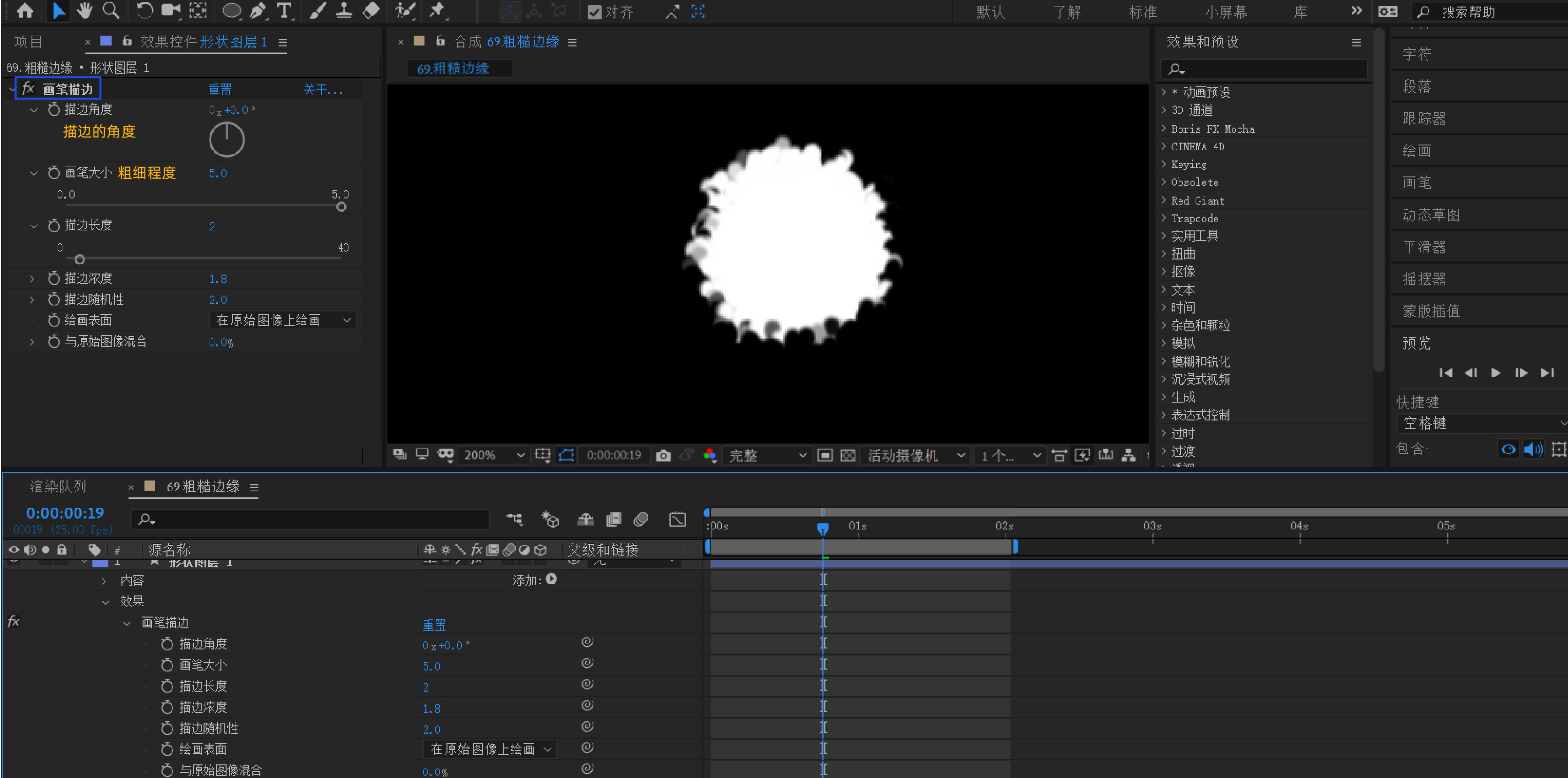This screenshot has width=1568, height=778.
Task: Click the Home icon in toolbar
Action: [25, 10]
